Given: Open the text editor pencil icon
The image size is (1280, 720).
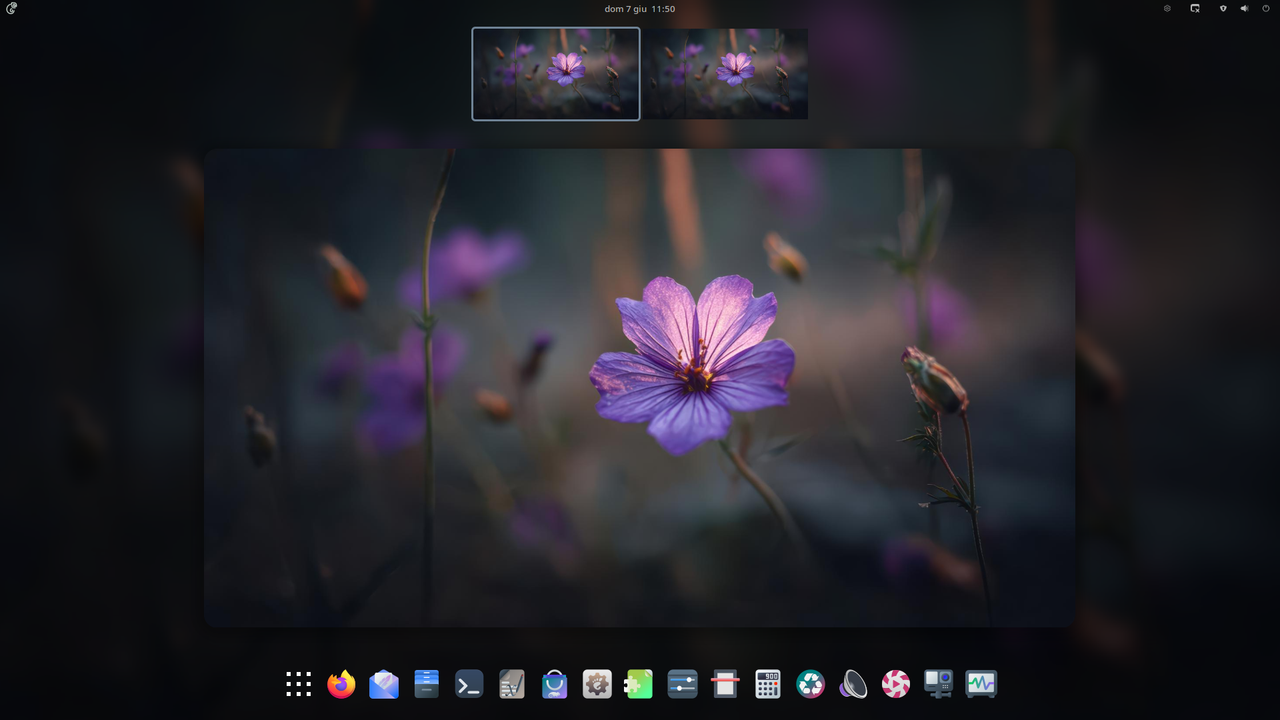Looking at the screenshot, I should click(512, 684).
